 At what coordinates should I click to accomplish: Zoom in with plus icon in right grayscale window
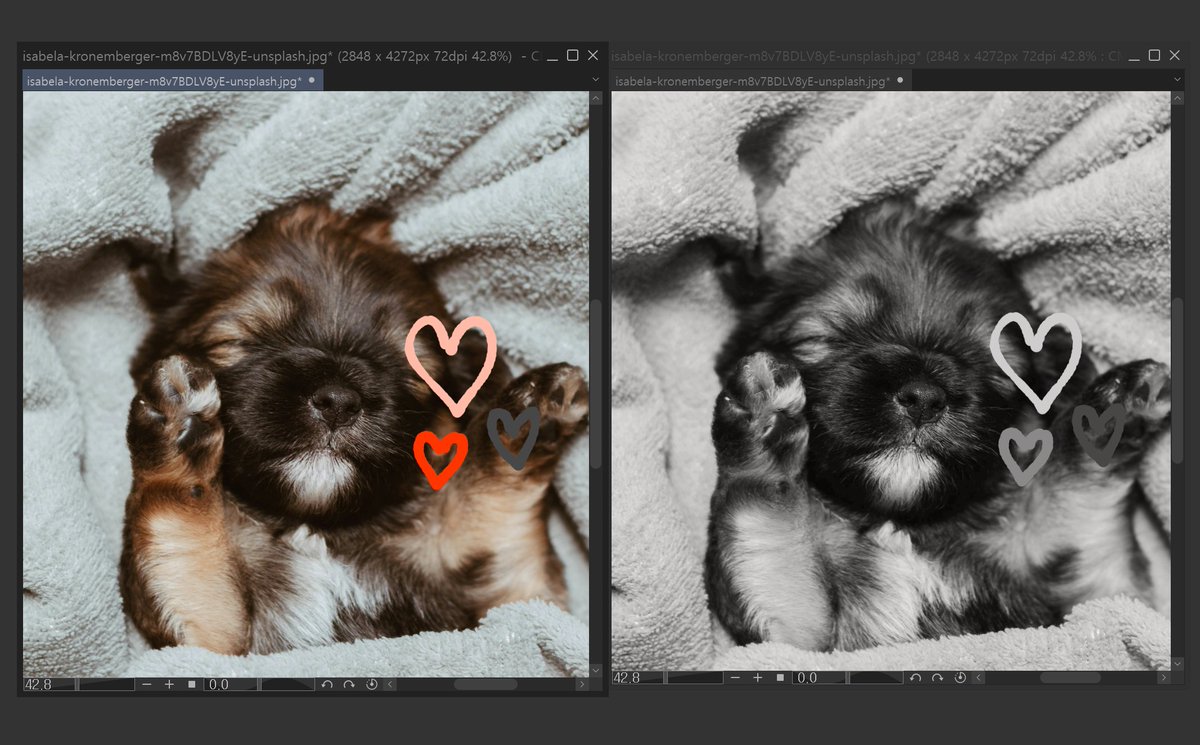[757, 678]
